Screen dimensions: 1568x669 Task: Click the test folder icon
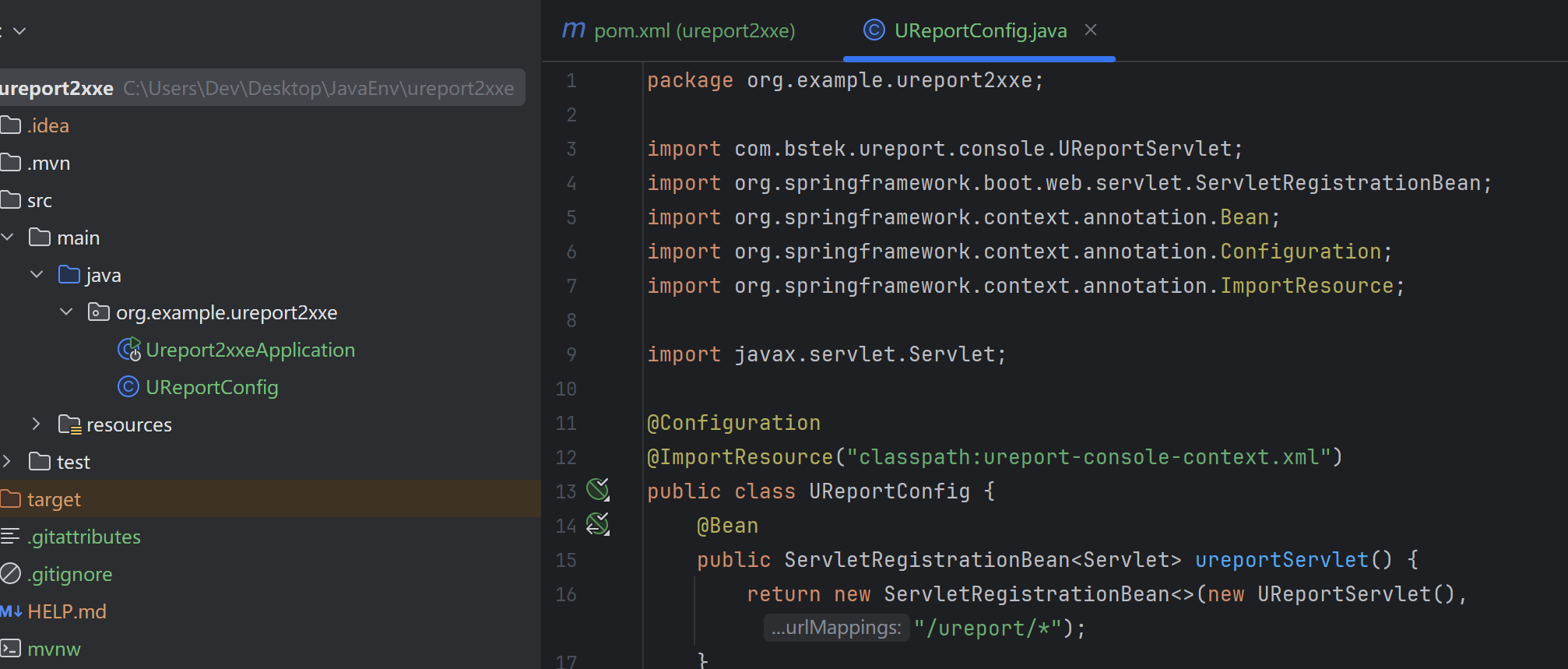pos(40,461)
